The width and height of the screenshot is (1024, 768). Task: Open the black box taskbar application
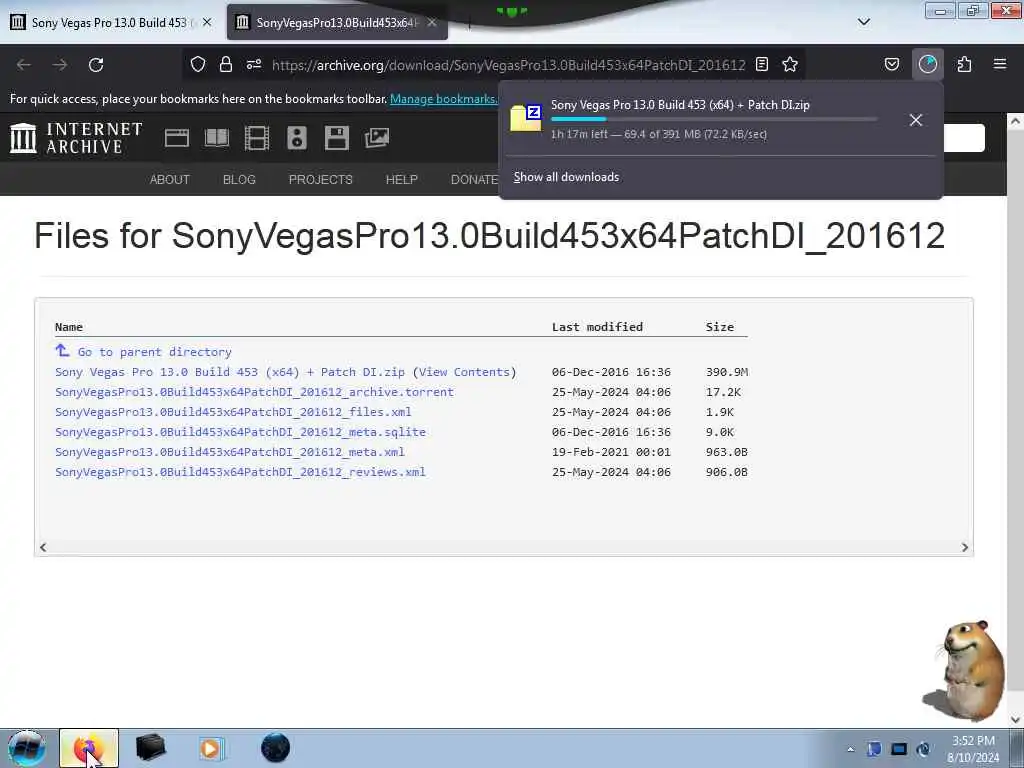tap(151, 748)
